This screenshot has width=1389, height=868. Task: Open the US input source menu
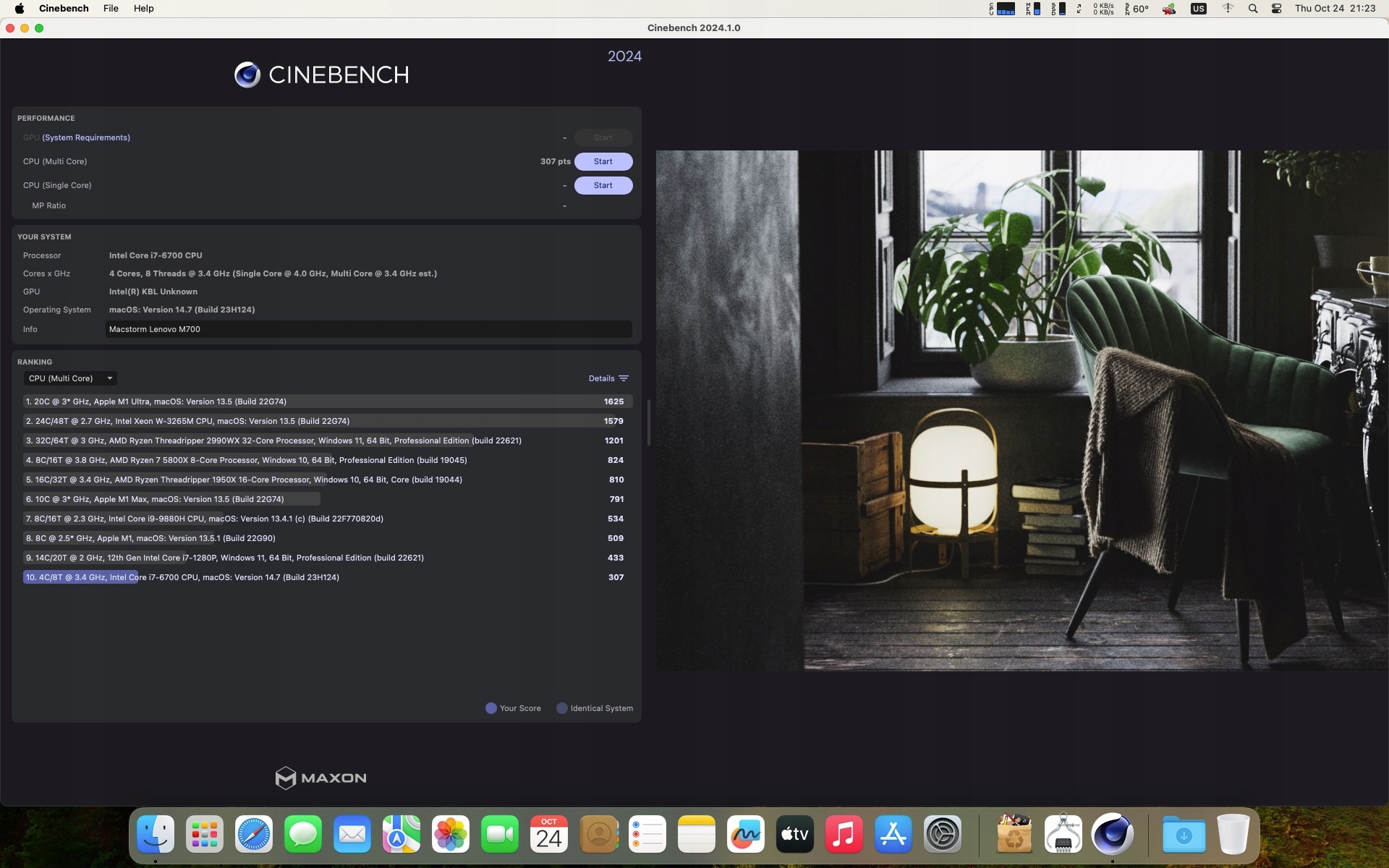coord(1198,9)
